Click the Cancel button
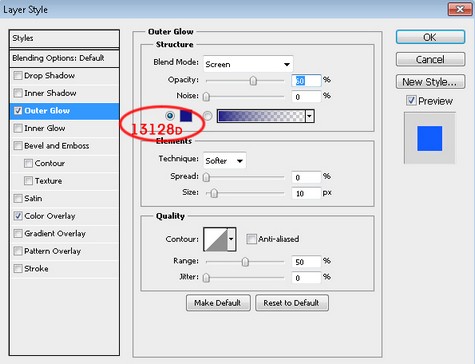475x364 pixels. [x=430, y=59]
